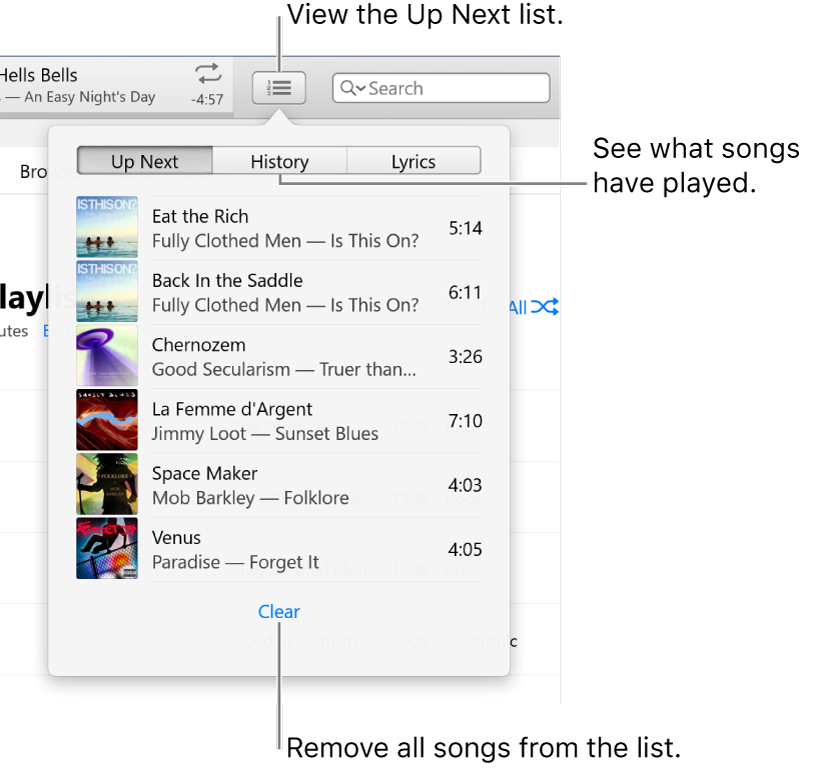Switch to the Up Next tab

coord(145,161)
